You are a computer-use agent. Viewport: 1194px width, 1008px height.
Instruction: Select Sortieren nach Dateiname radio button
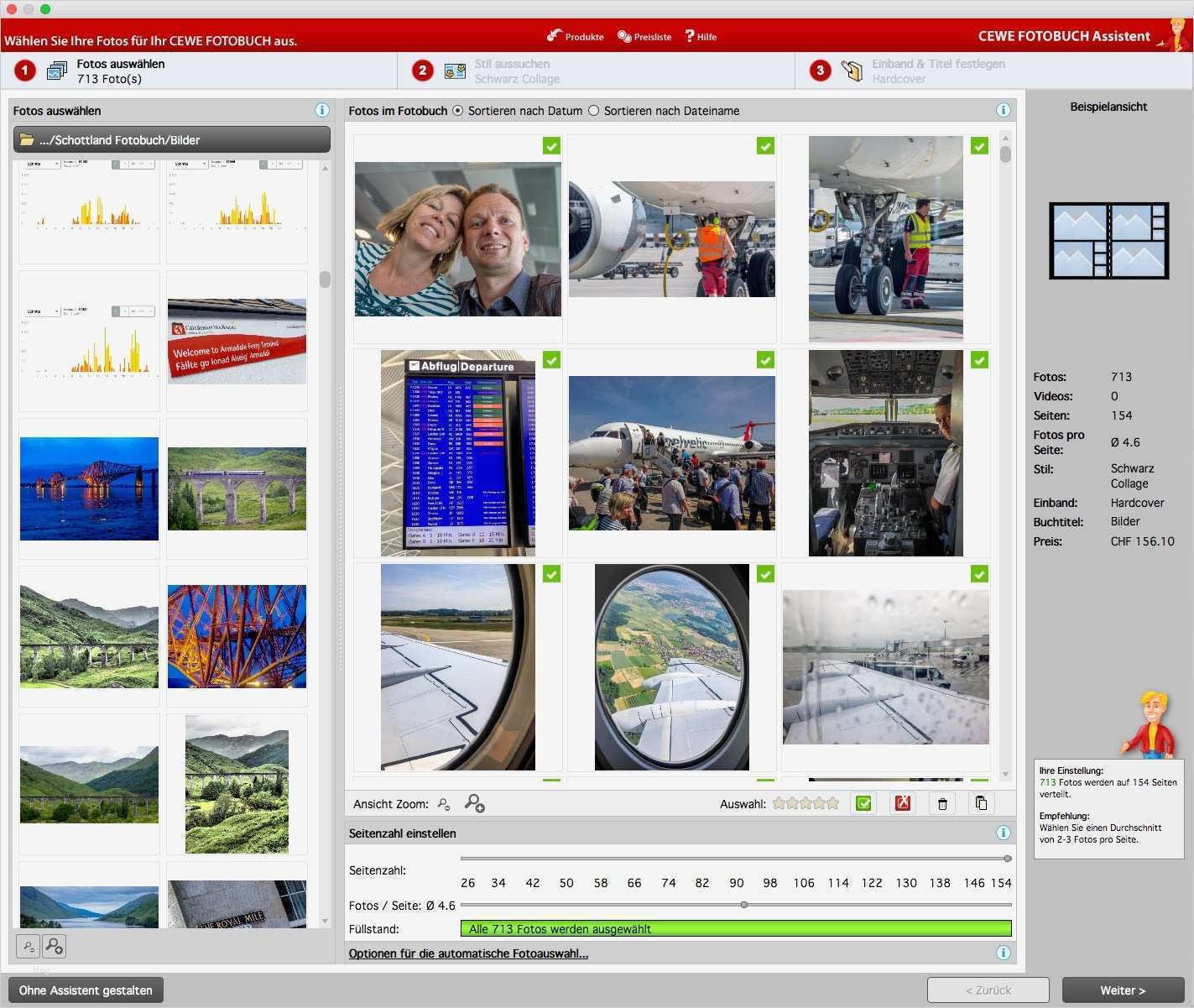[594, 111]
